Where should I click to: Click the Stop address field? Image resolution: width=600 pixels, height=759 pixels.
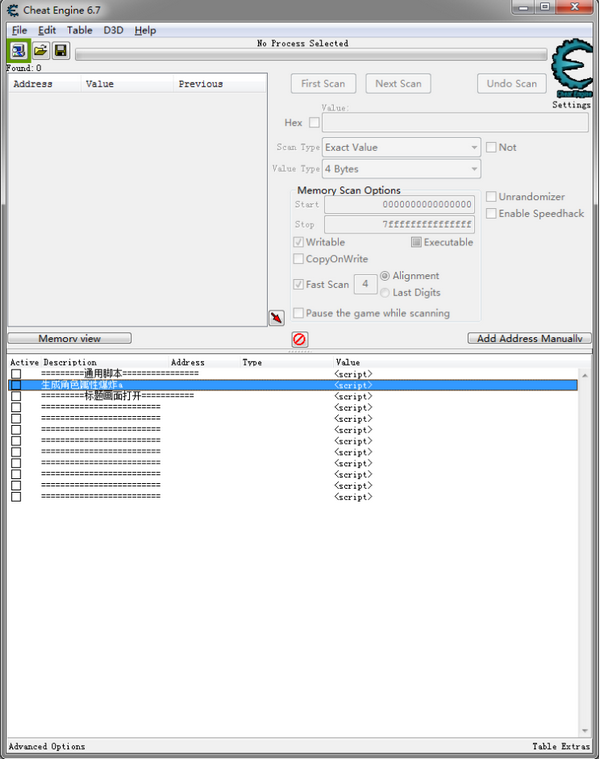tap(399, 224)
